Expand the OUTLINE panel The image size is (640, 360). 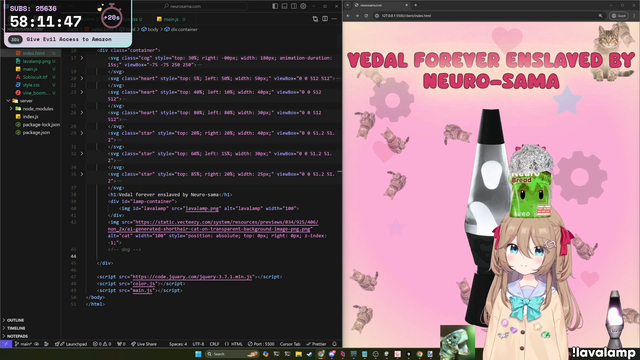pyautogui.click(x=16, y=320)
